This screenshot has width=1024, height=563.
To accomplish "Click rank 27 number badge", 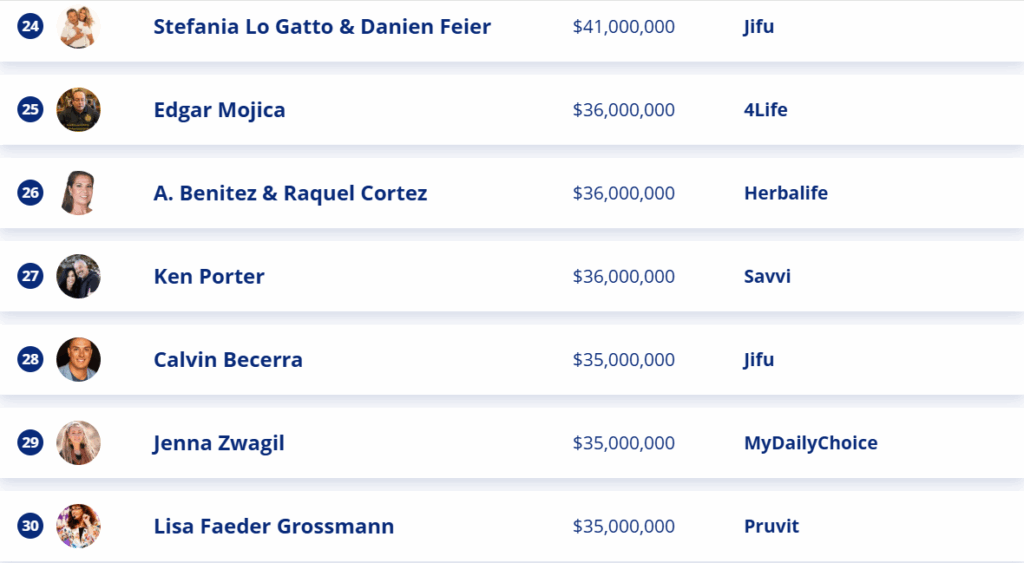I will 30,276.
